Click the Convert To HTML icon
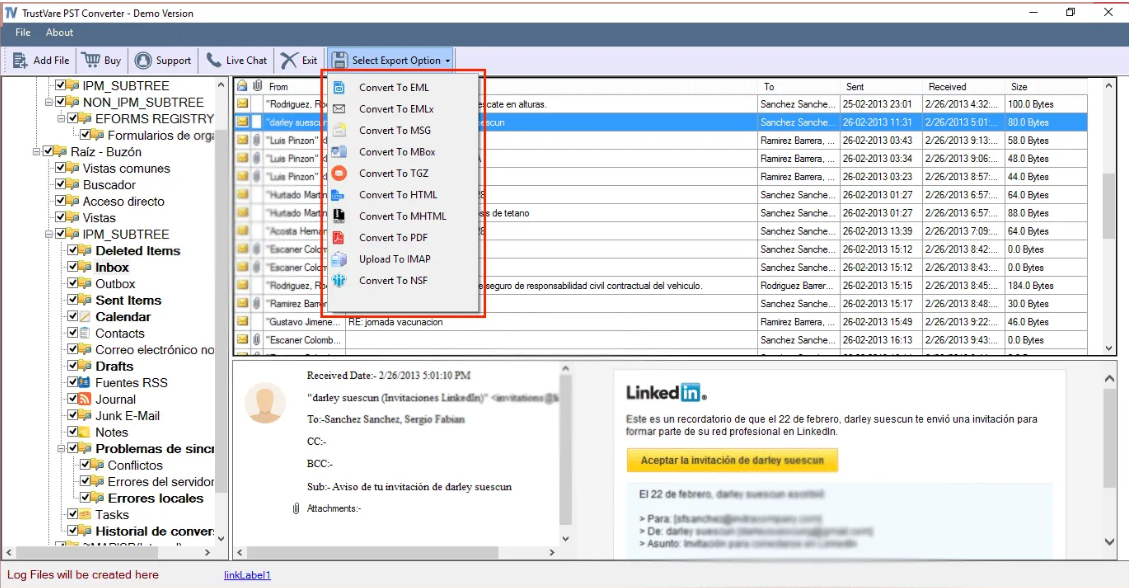Viewport: 1129px width, 588px height. (x=338, y=195)
